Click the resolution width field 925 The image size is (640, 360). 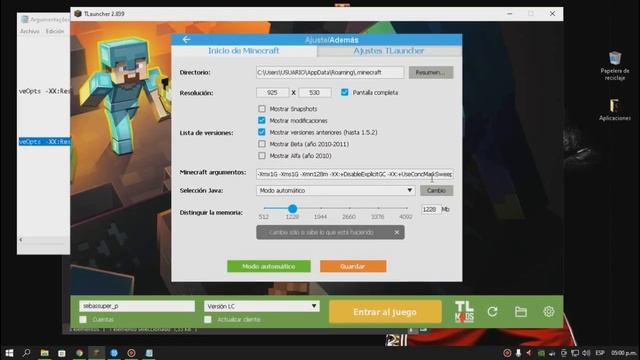pos(272,93)
